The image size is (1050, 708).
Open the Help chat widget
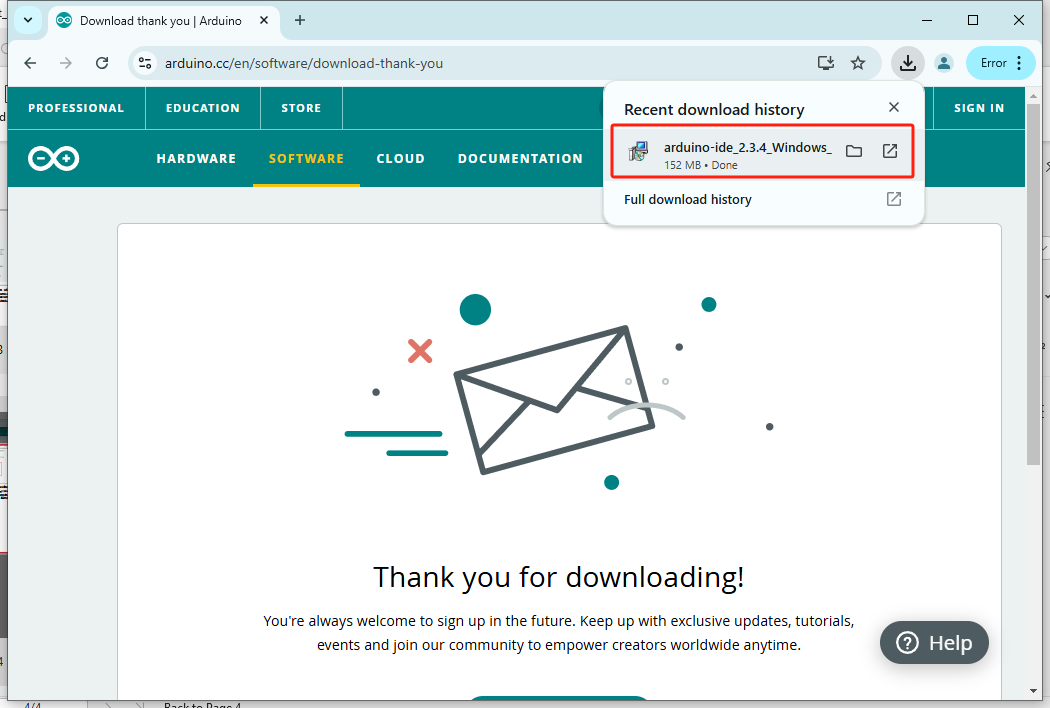[x=934, y=643]
